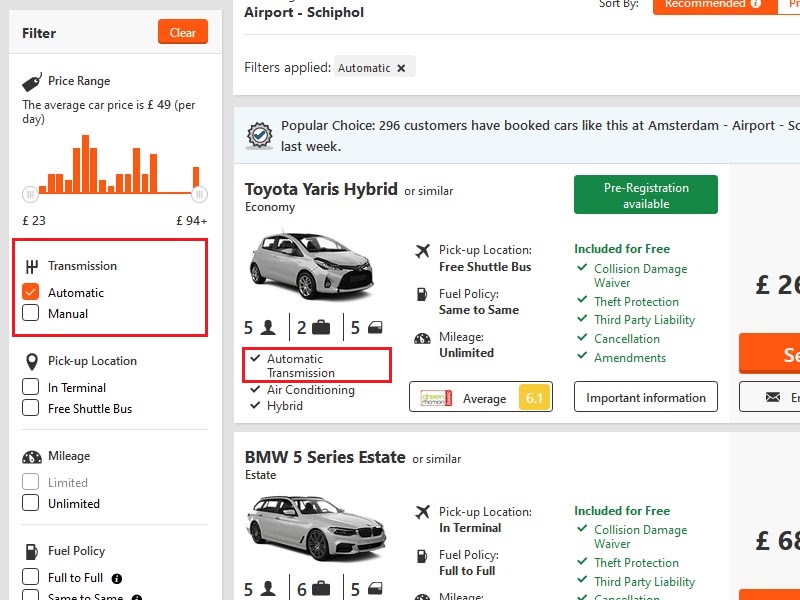Check the Full to Full checkbox
The image size is (800, 600).
pyautogui.click(x=31, y=577)
